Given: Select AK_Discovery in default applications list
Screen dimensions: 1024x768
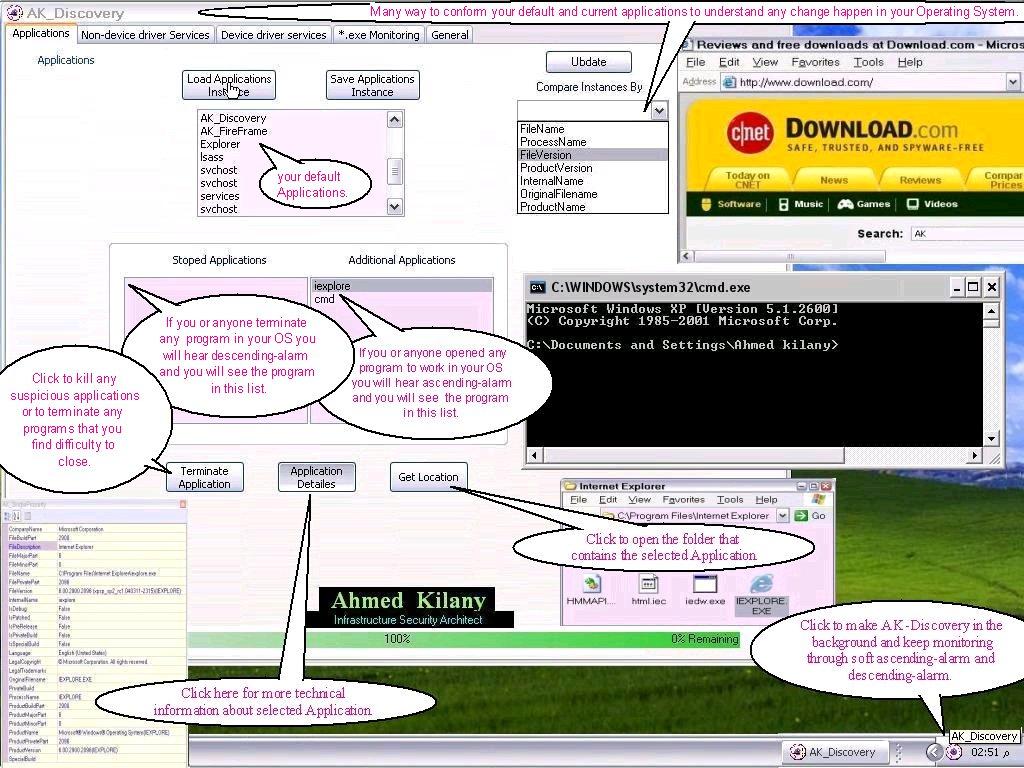Looking at the screenshot, I should (x=233, y=118).
